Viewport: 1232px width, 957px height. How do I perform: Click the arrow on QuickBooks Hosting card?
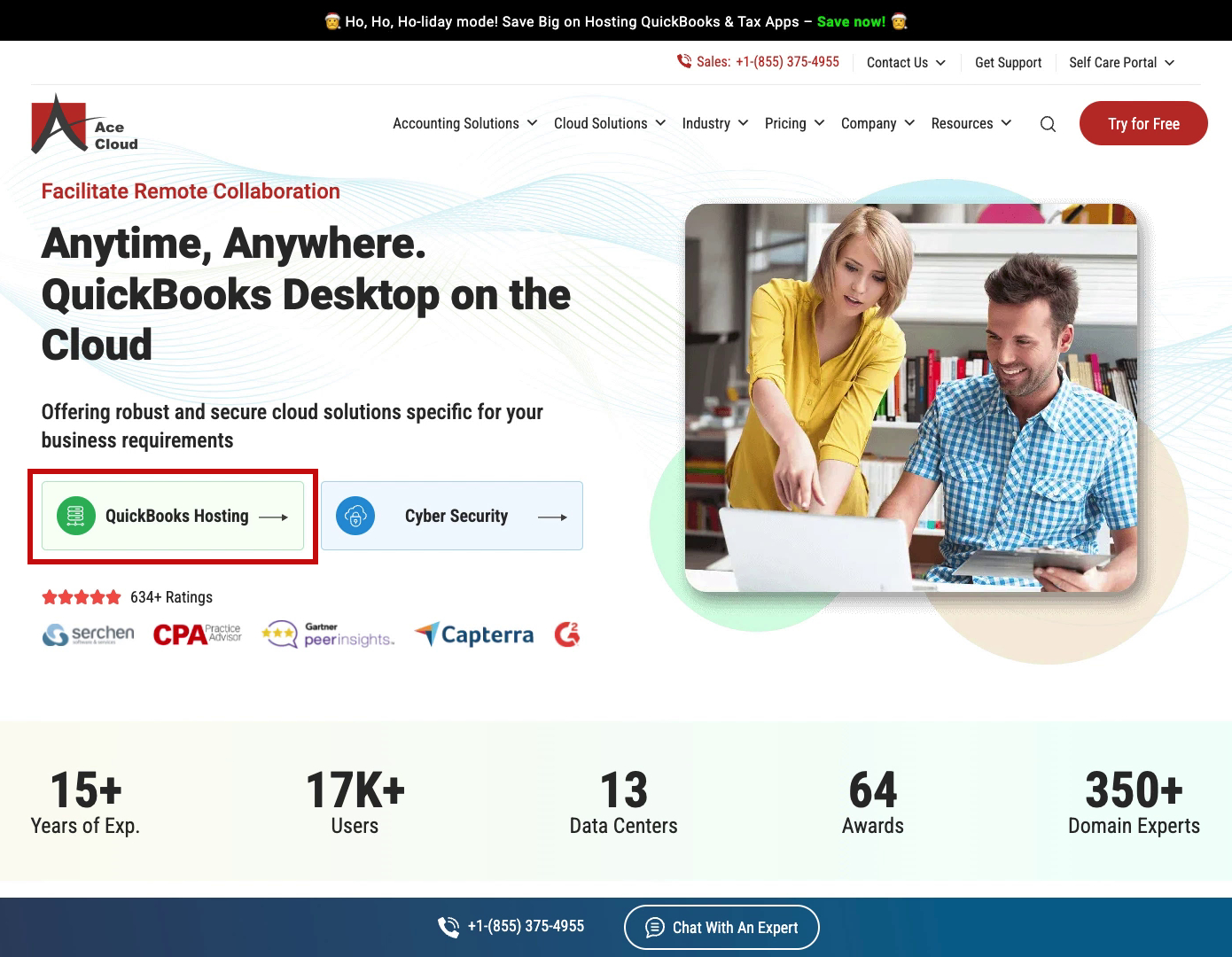tap(274, 517)
